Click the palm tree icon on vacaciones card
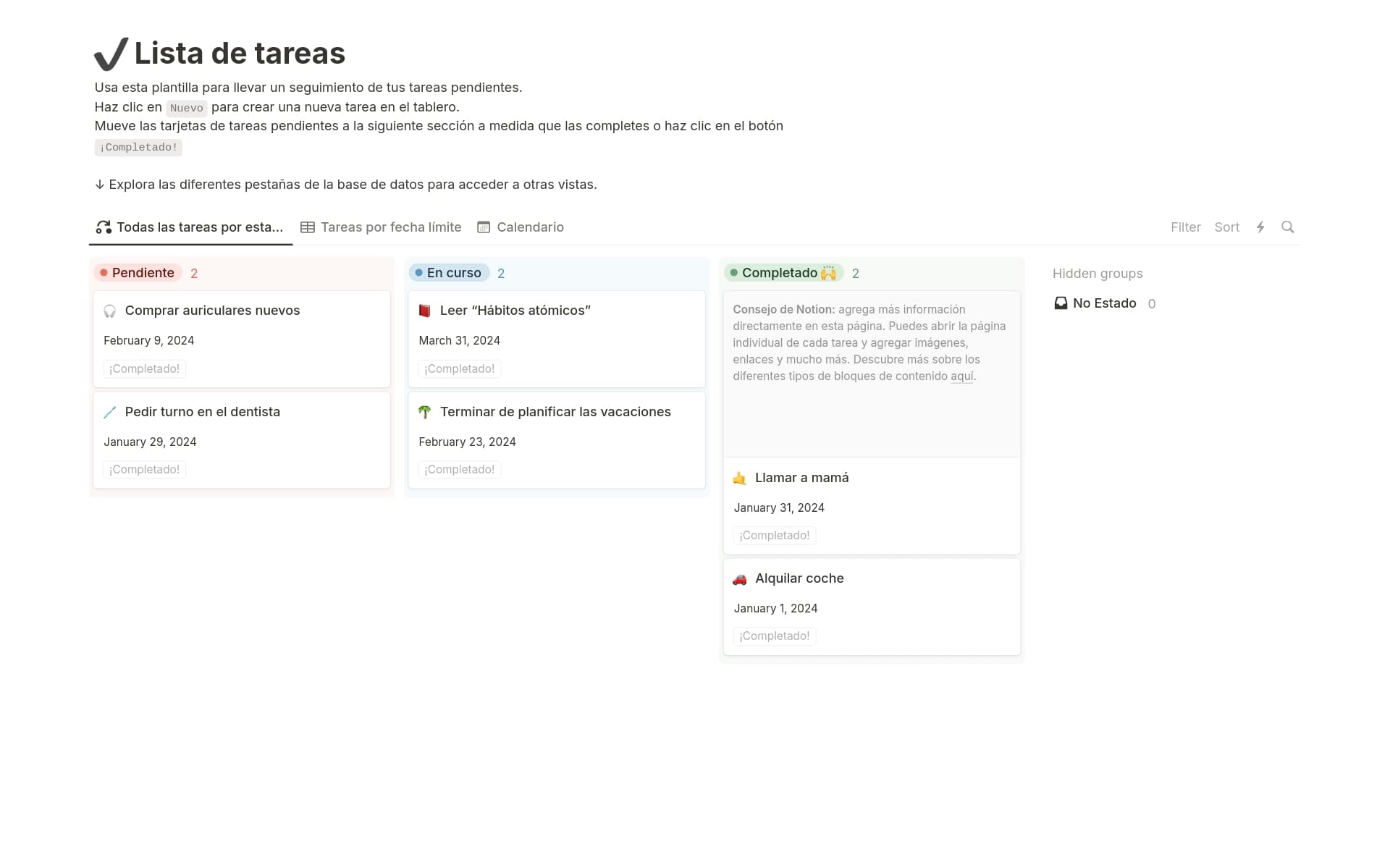The image size is (1390, 868). (425, 412)
